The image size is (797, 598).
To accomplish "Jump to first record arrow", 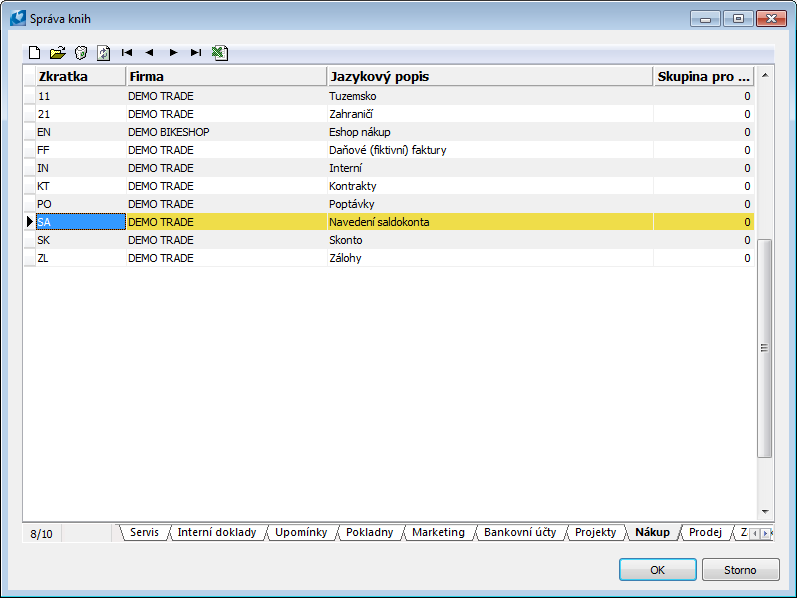I will click(127, 52).
